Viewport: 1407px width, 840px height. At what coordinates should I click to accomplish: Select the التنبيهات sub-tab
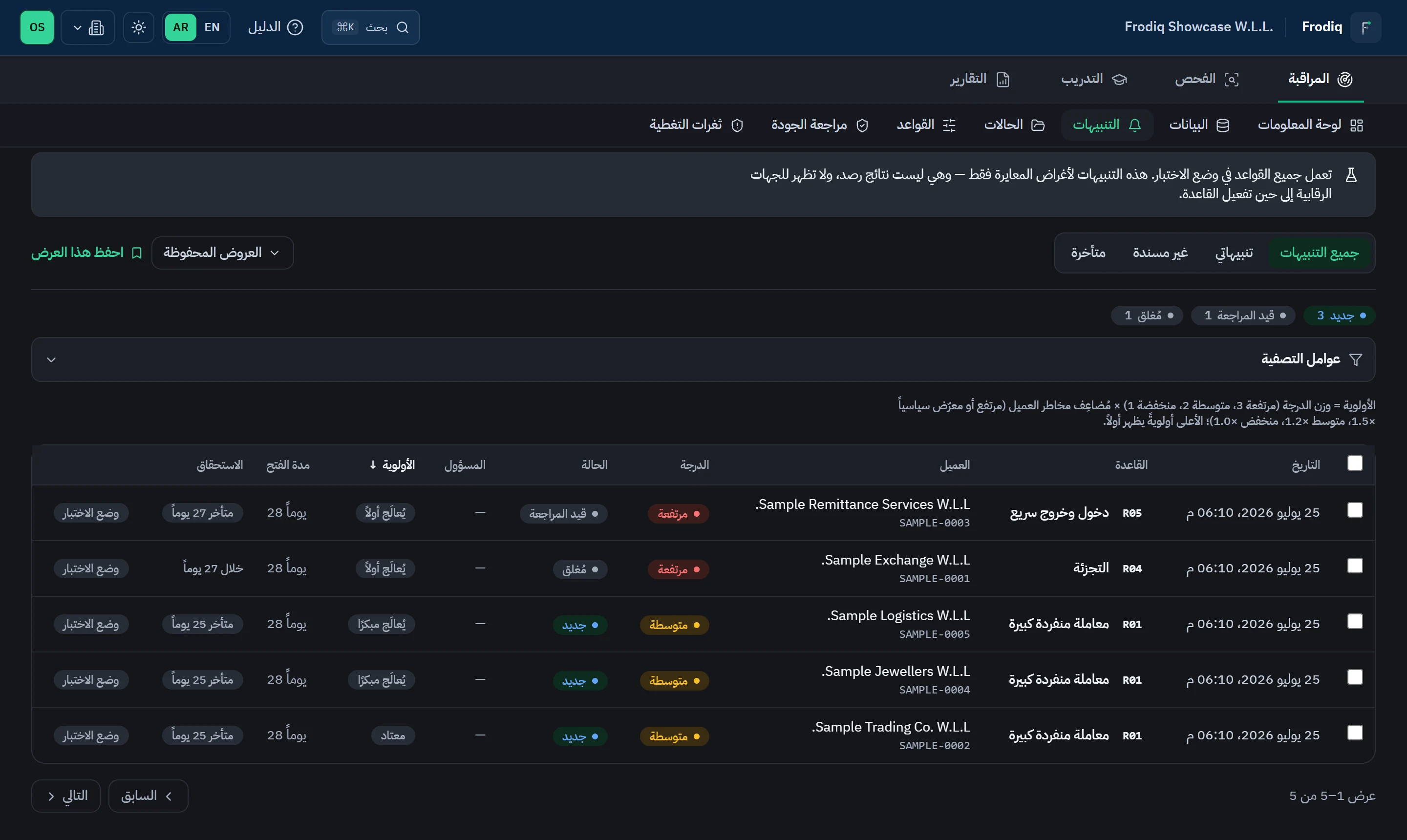coord(1107,125)
